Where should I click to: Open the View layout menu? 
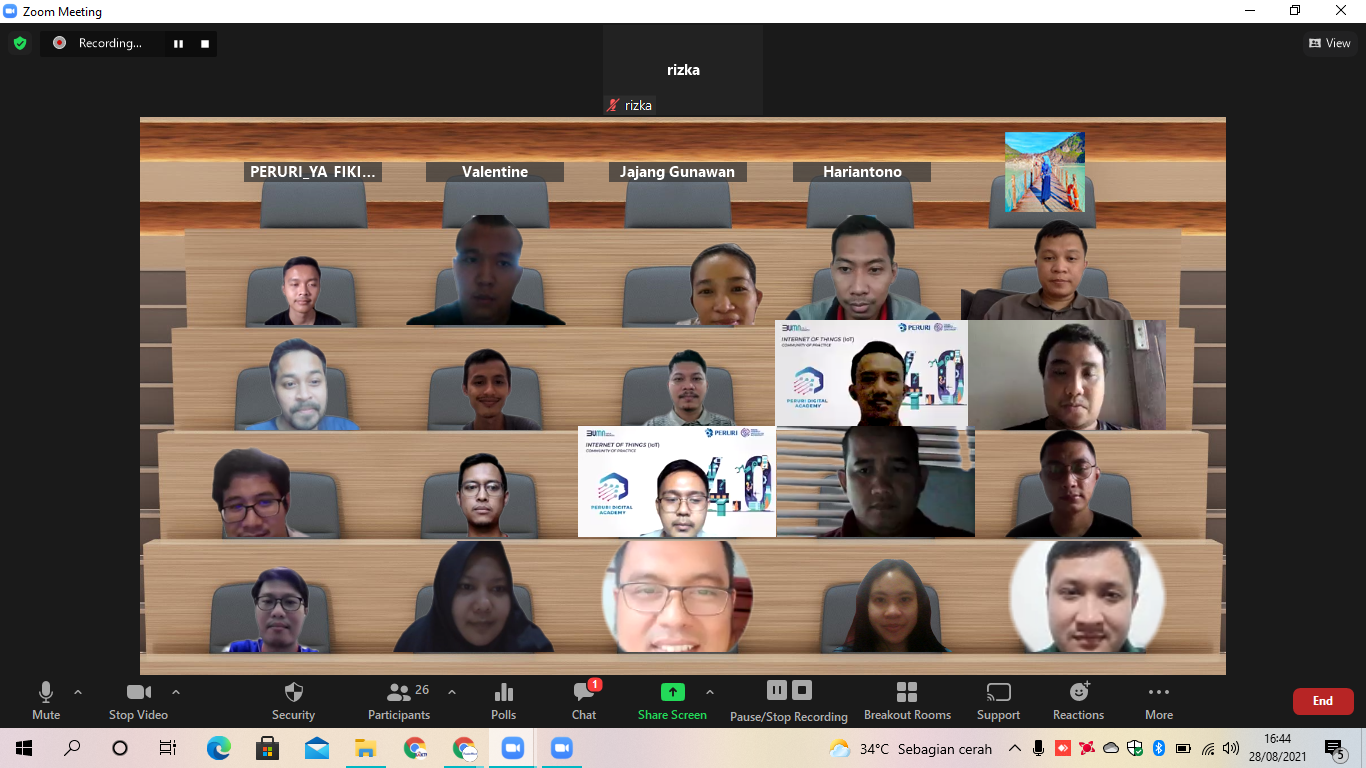click(1330, 43)
